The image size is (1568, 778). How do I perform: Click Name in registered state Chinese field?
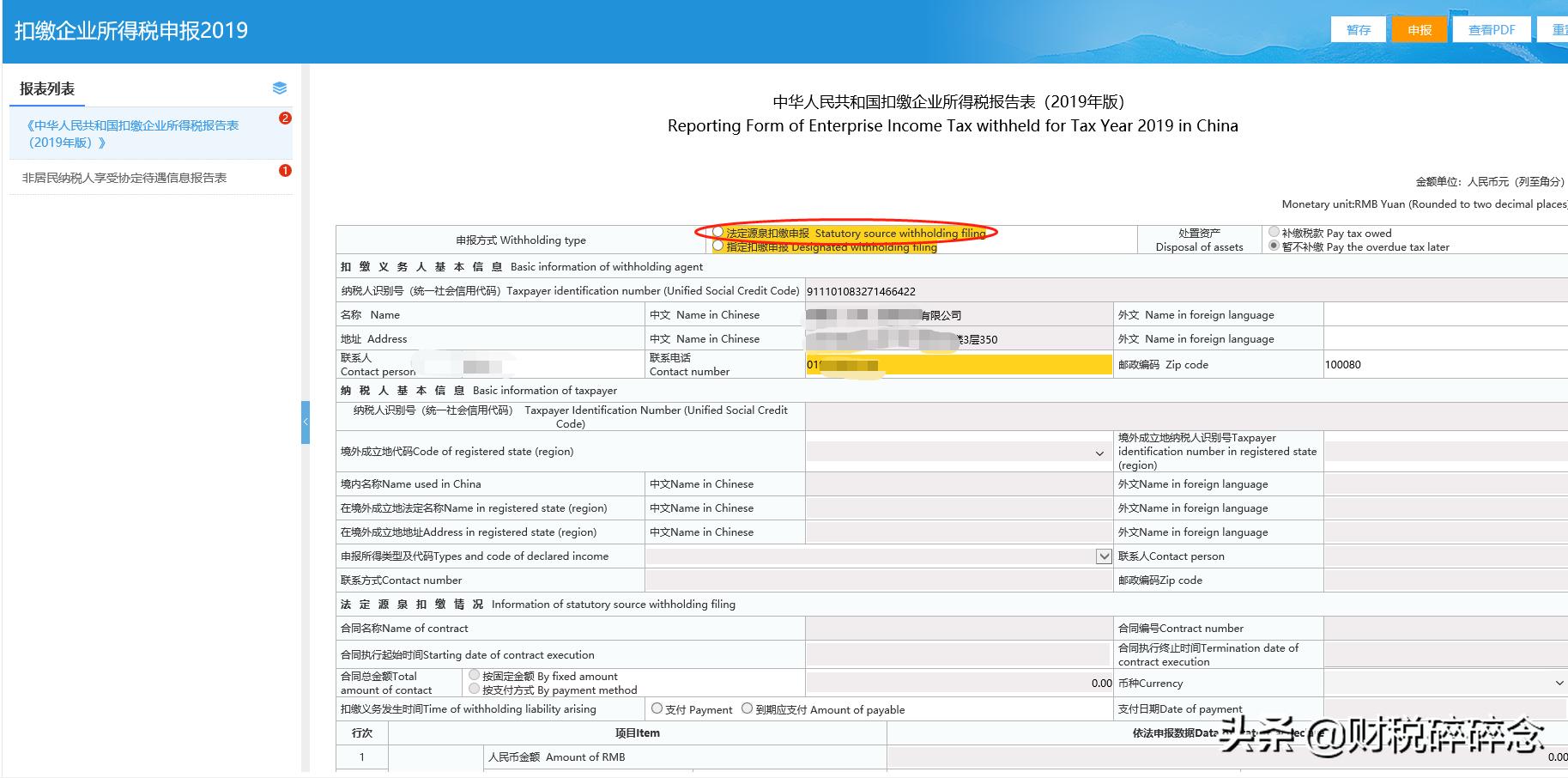click(959, 508)
